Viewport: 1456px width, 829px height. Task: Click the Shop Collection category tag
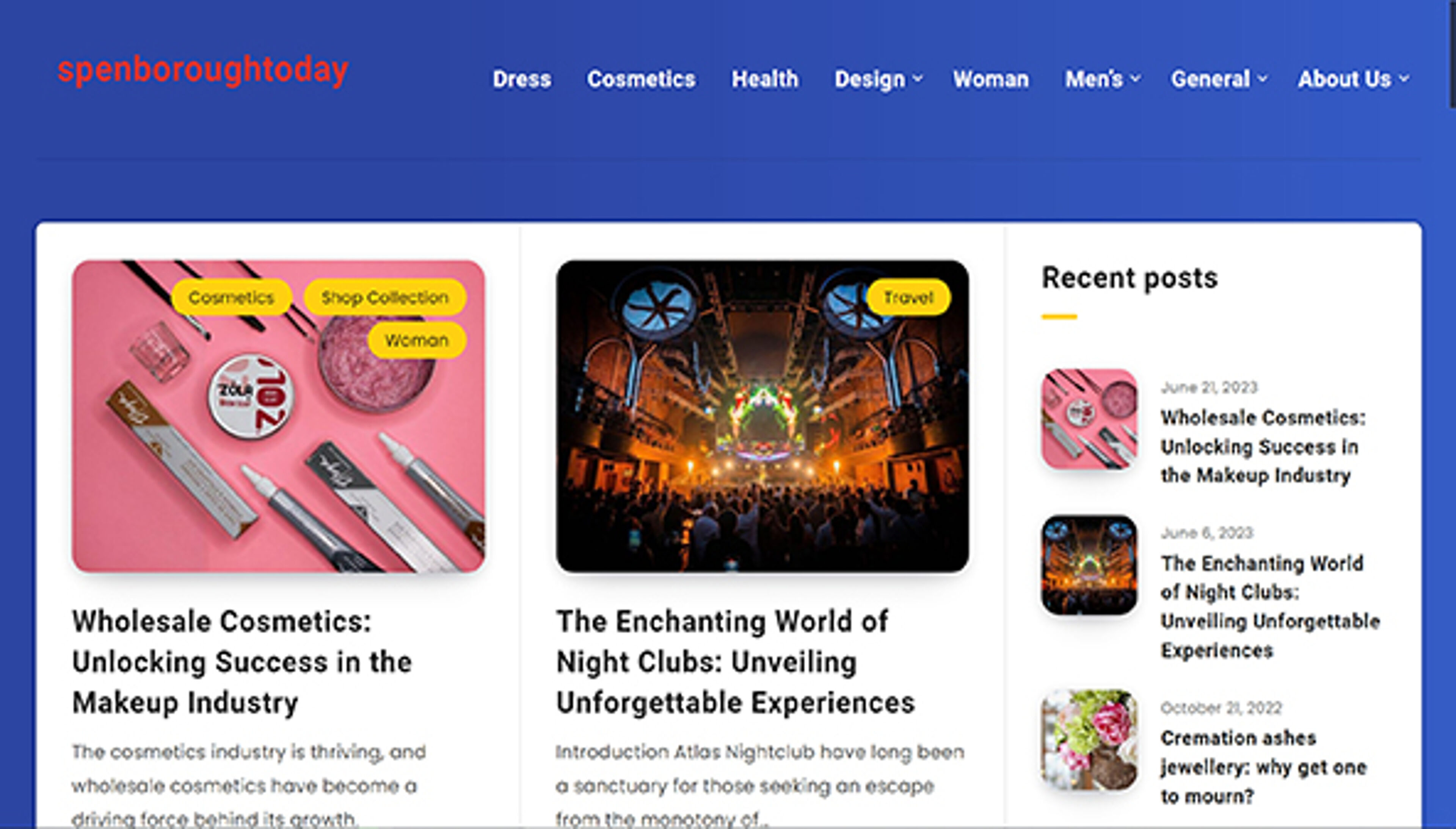385,297
